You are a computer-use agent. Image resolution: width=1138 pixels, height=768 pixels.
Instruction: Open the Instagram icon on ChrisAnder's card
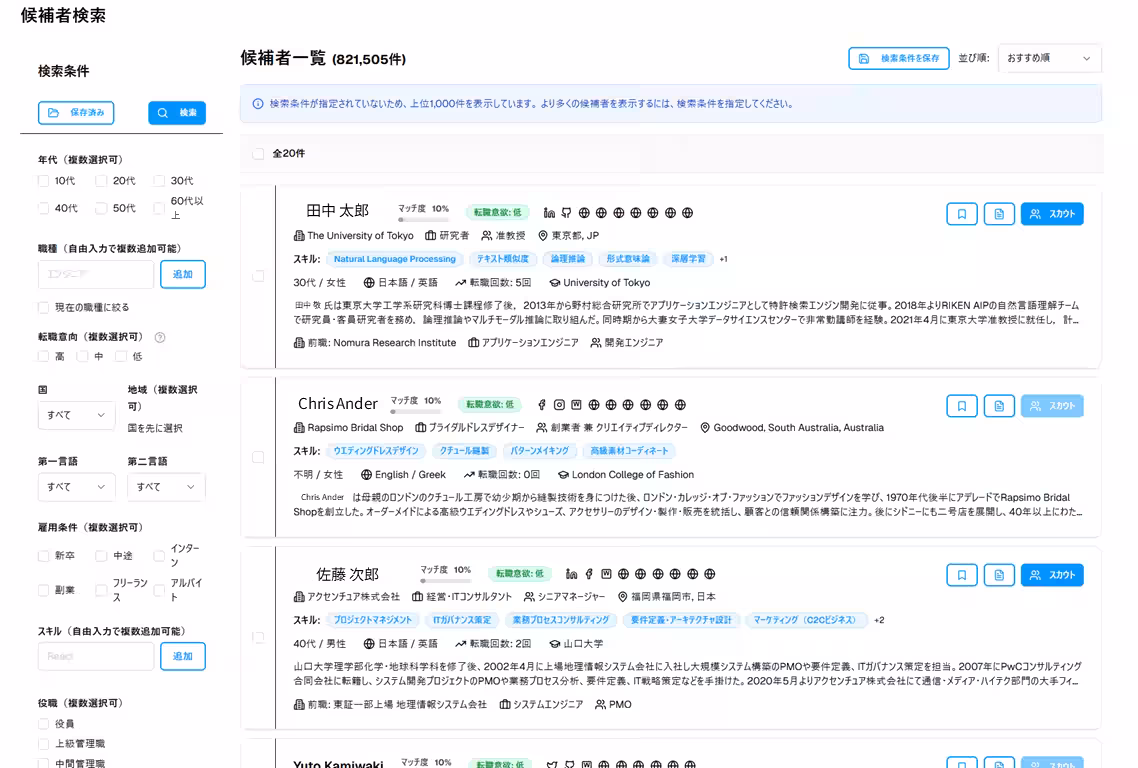[559, 405]
